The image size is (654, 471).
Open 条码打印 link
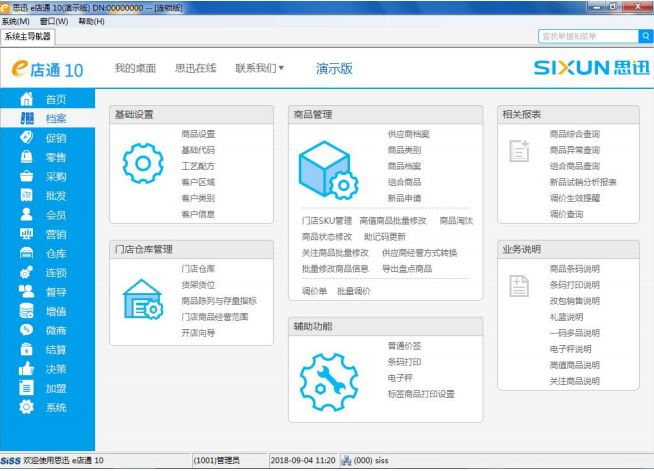pos(405,362)
